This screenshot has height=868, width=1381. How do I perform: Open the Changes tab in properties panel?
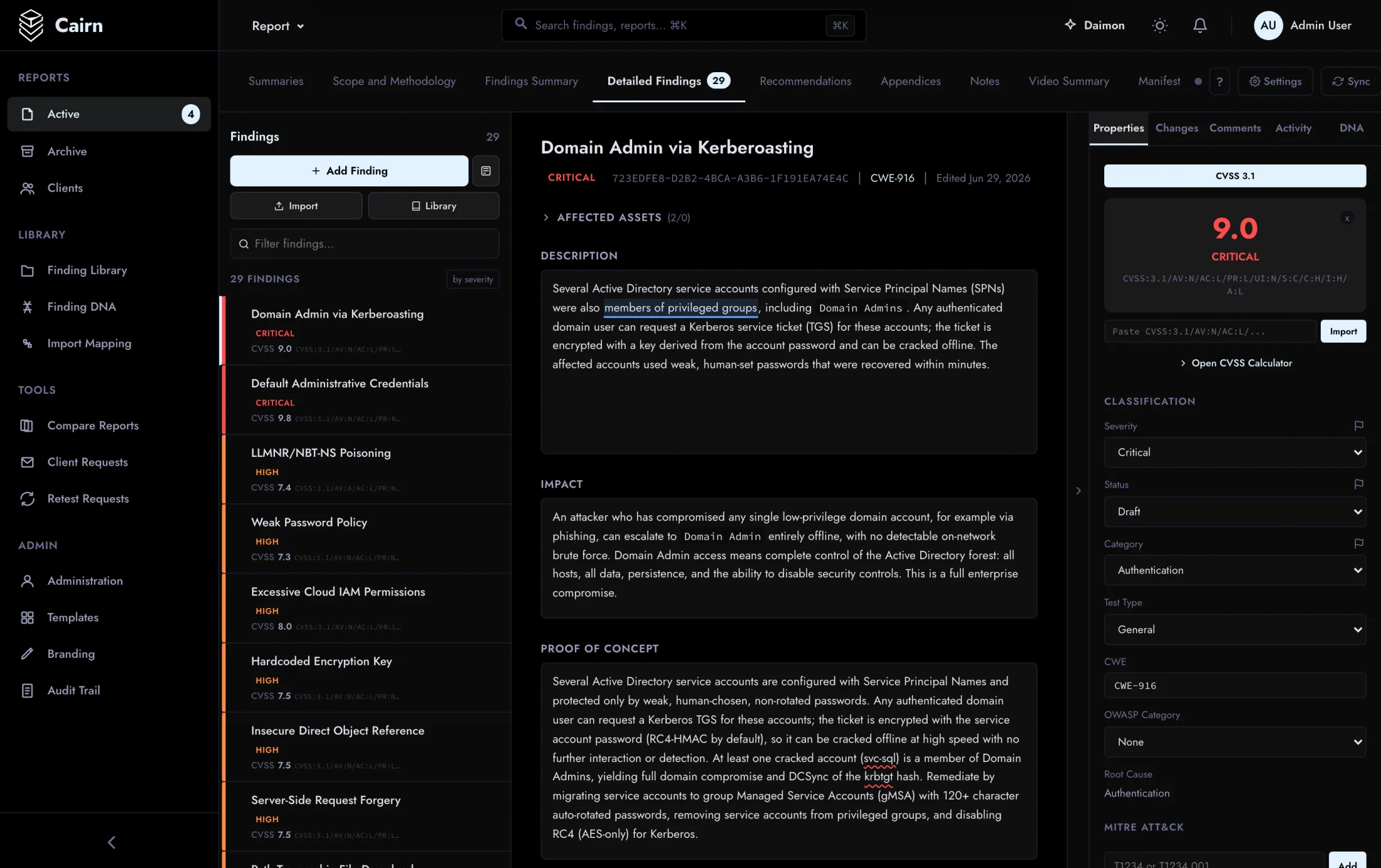1176,128
